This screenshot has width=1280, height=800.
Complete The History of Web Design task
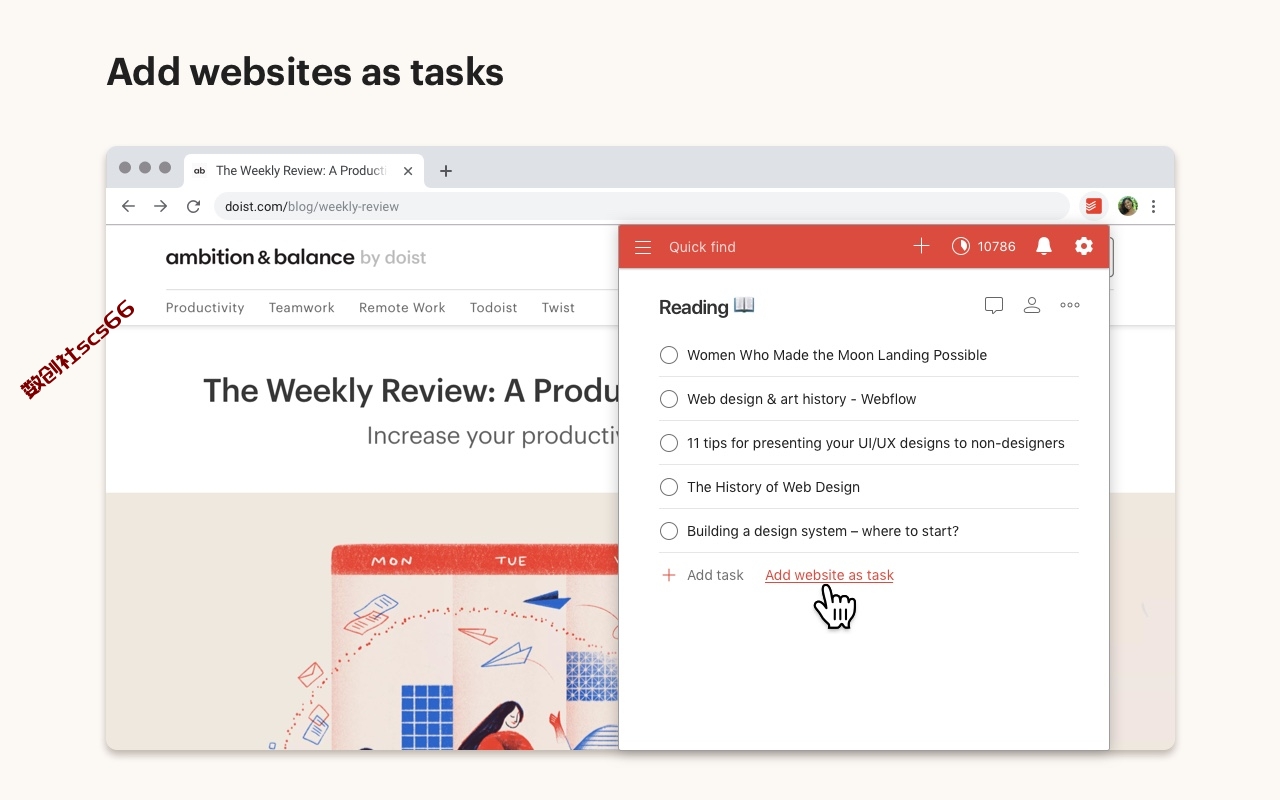[x=669, y=487]
